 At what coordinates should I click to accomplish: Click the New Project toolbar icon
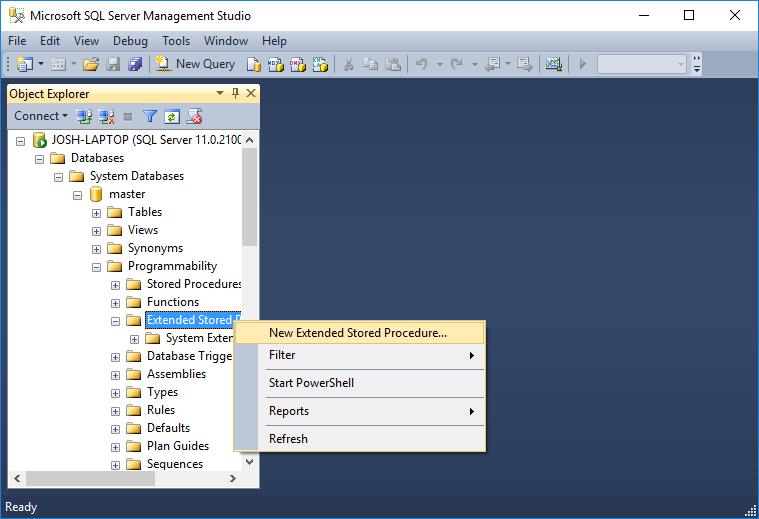[x=25, y=64]
